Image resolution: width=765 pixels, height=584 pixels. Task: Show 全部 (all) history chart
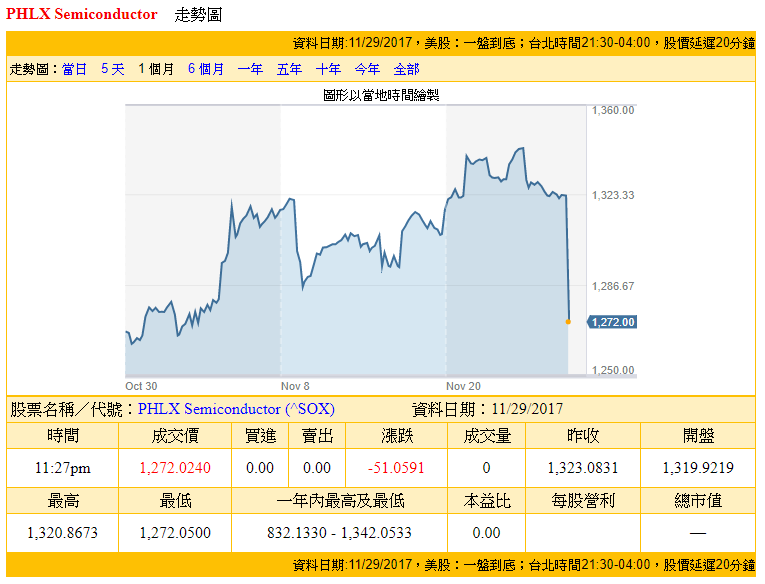coord(406,69)
